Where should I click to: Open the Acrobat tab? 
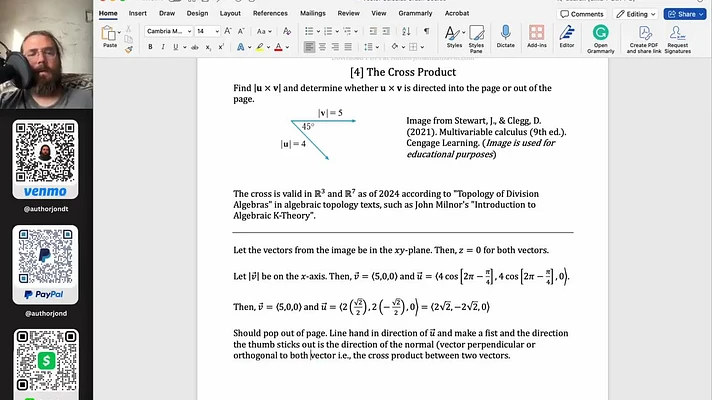(x=457, y=13)
